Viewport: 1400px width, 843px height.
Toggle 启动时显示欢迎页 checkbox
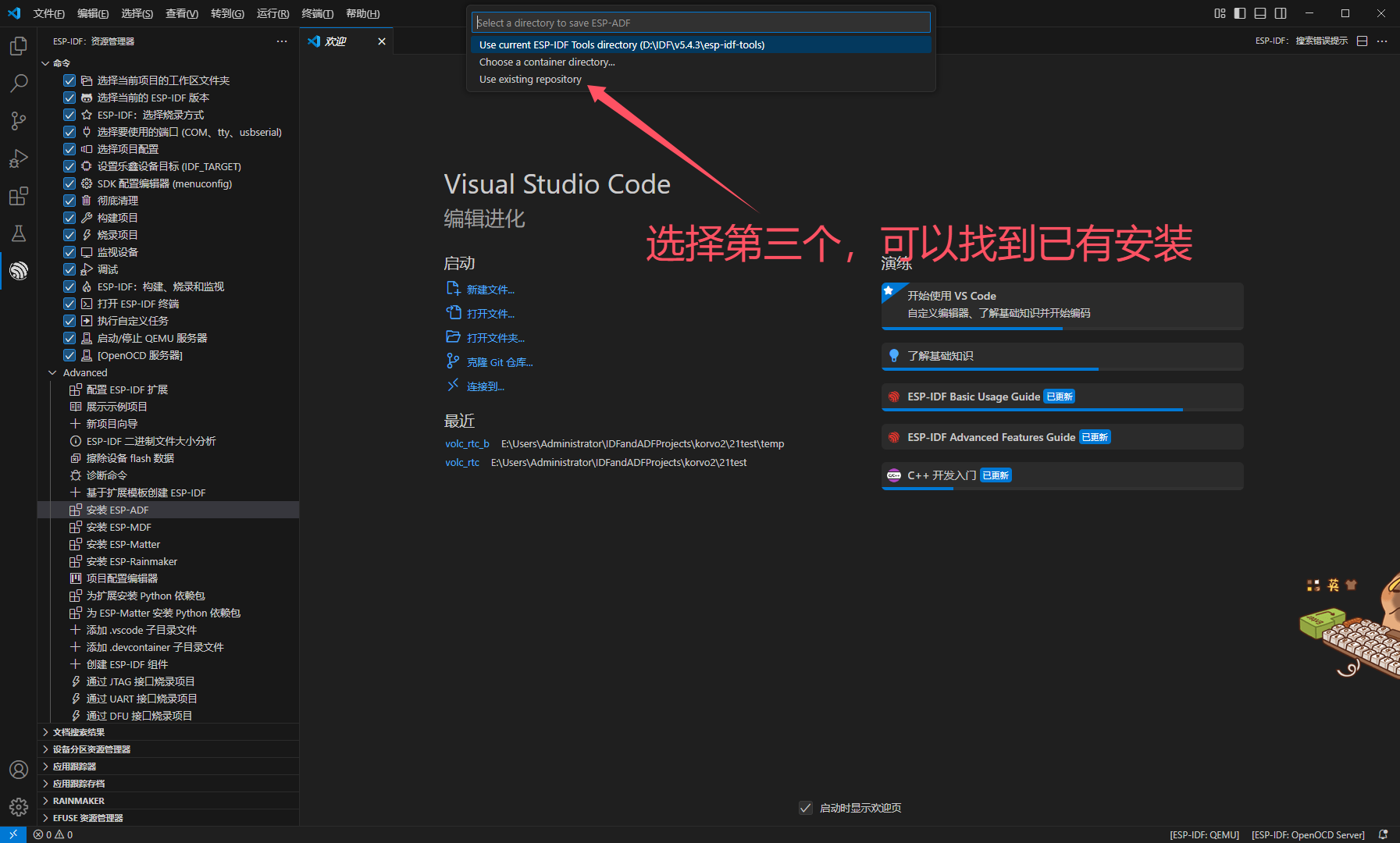coord(806,808)
